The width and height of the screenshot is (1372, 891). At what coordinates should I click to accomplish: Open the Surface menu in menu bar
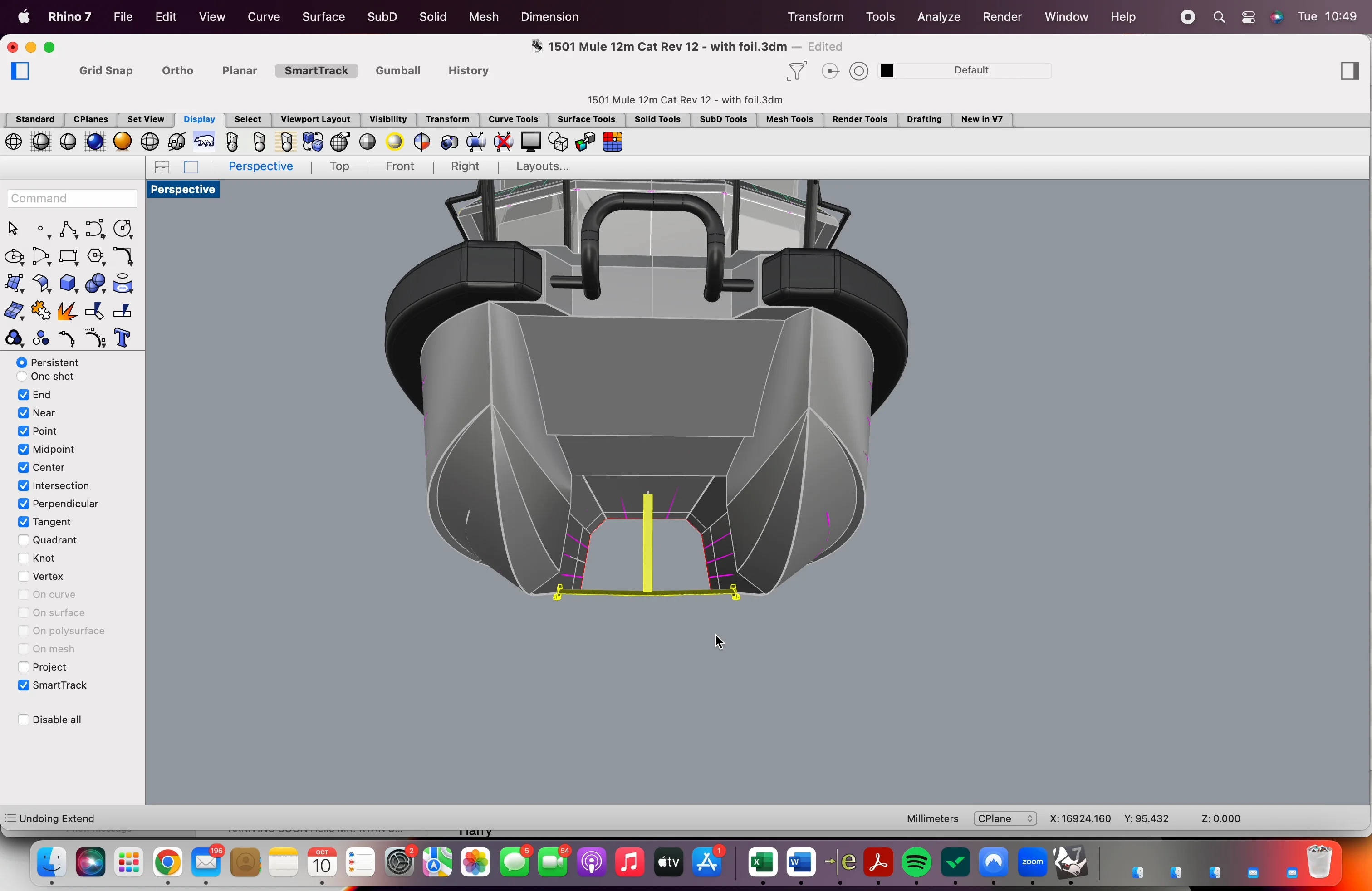coord(324,17)
